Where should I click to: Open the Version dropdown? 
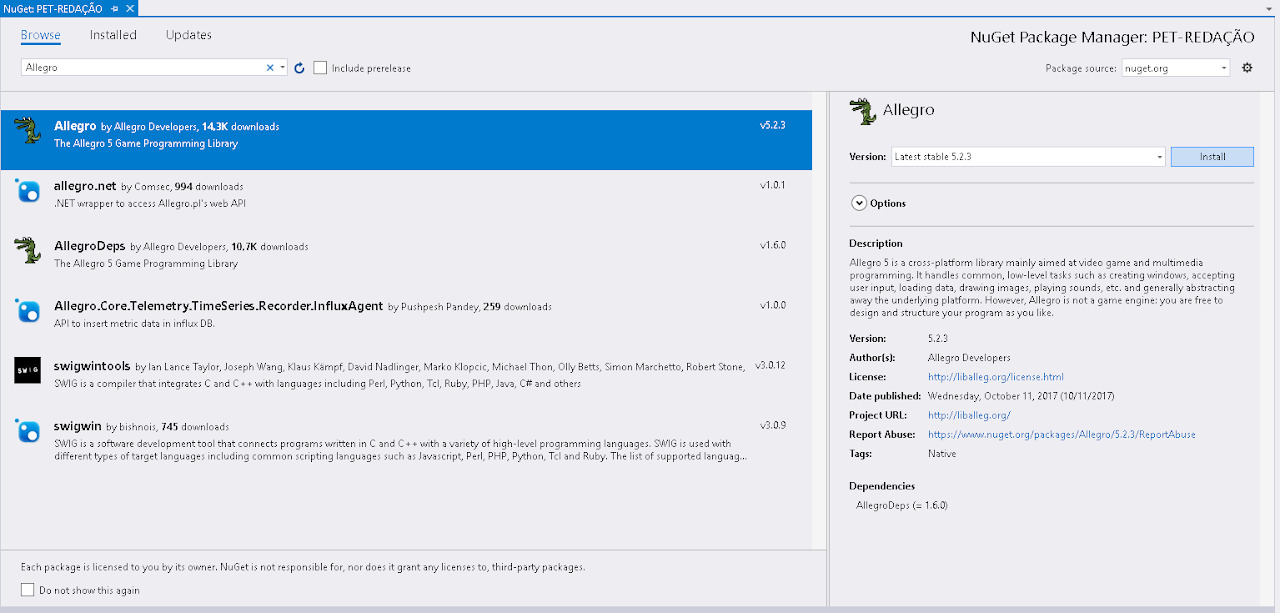1159,157
